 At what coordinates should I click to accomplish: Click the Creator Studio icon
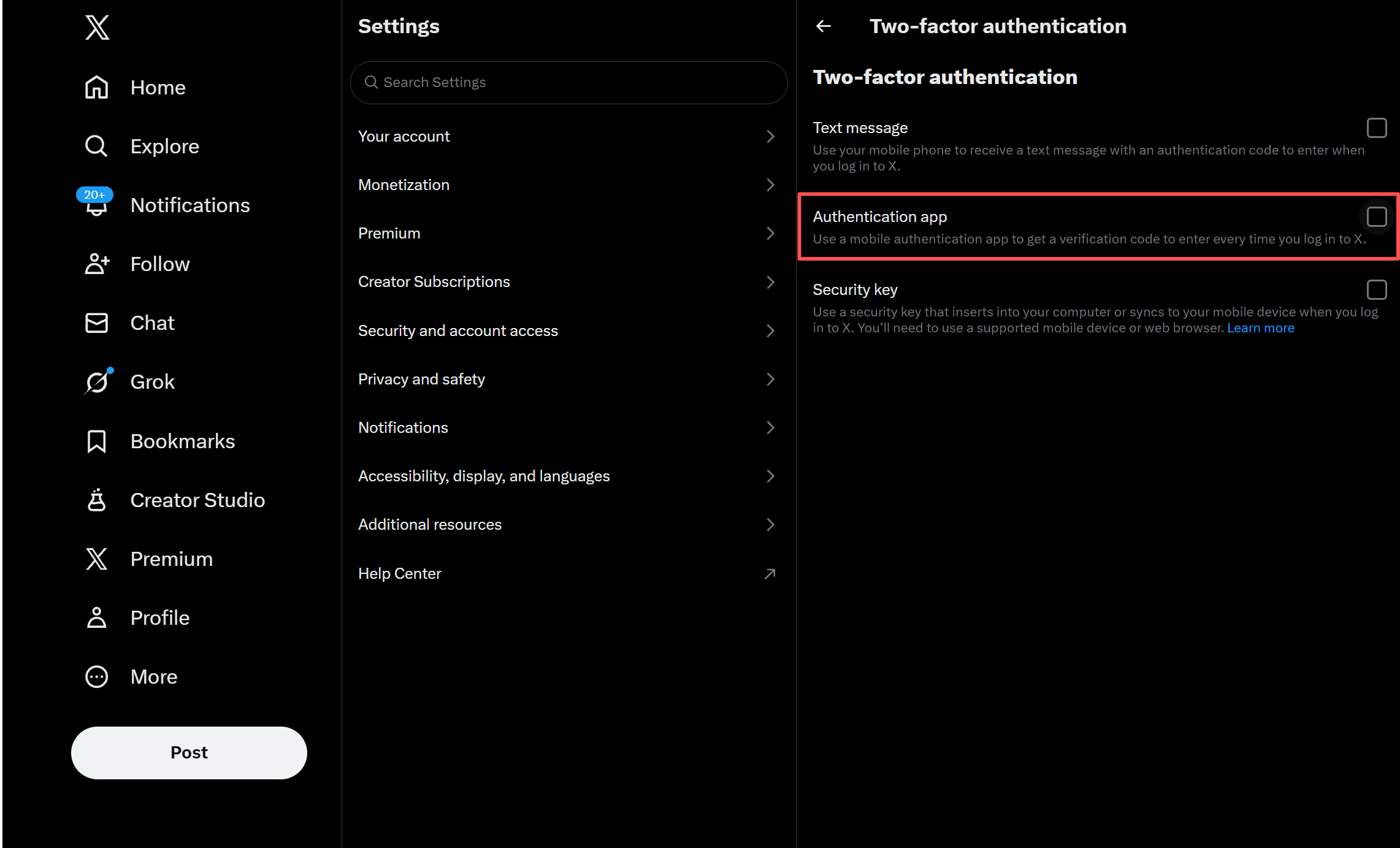pos(96,500)
